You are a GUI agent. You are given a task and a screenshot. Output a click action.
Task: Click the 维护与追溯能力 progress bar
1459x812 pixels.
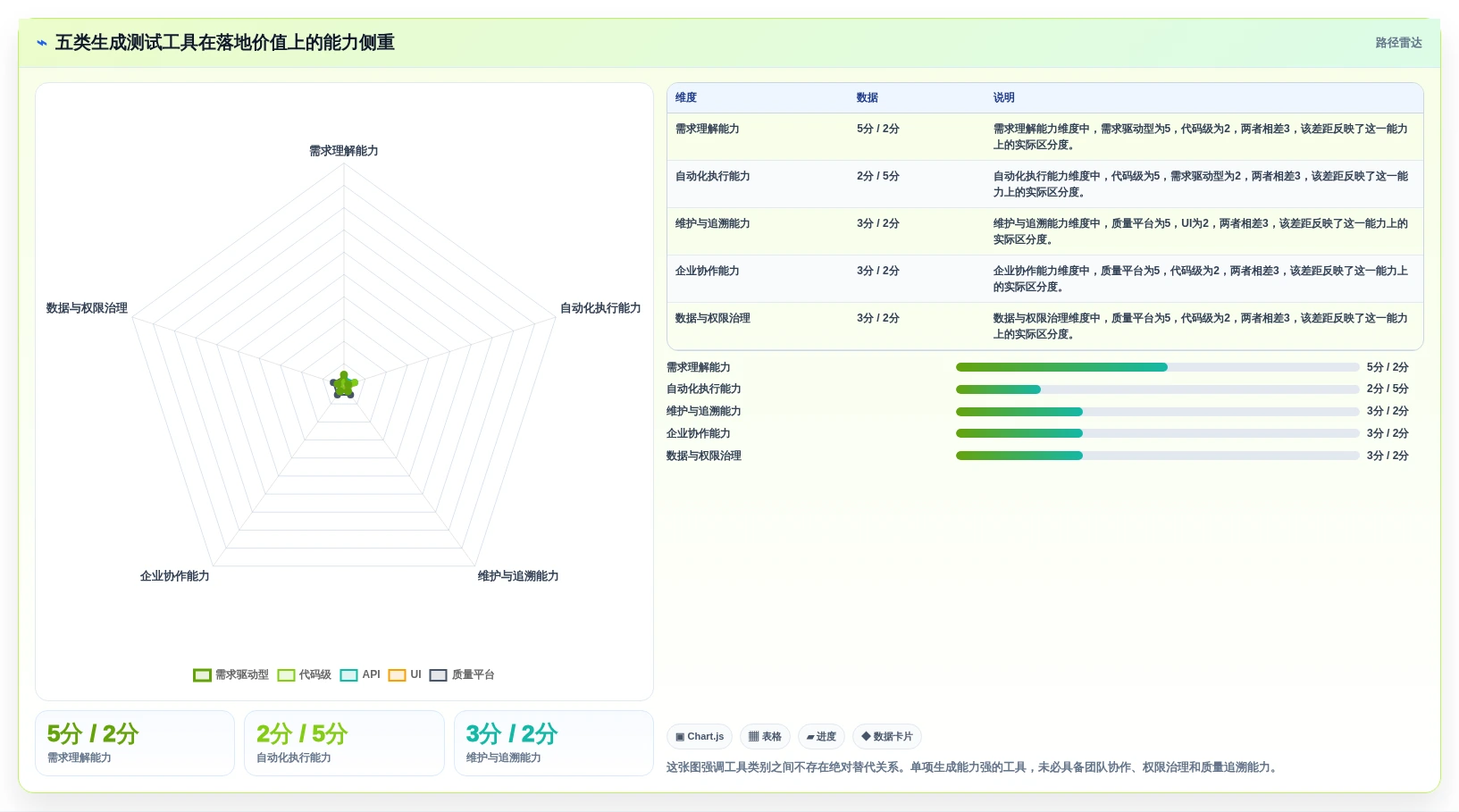(1157, 412)
